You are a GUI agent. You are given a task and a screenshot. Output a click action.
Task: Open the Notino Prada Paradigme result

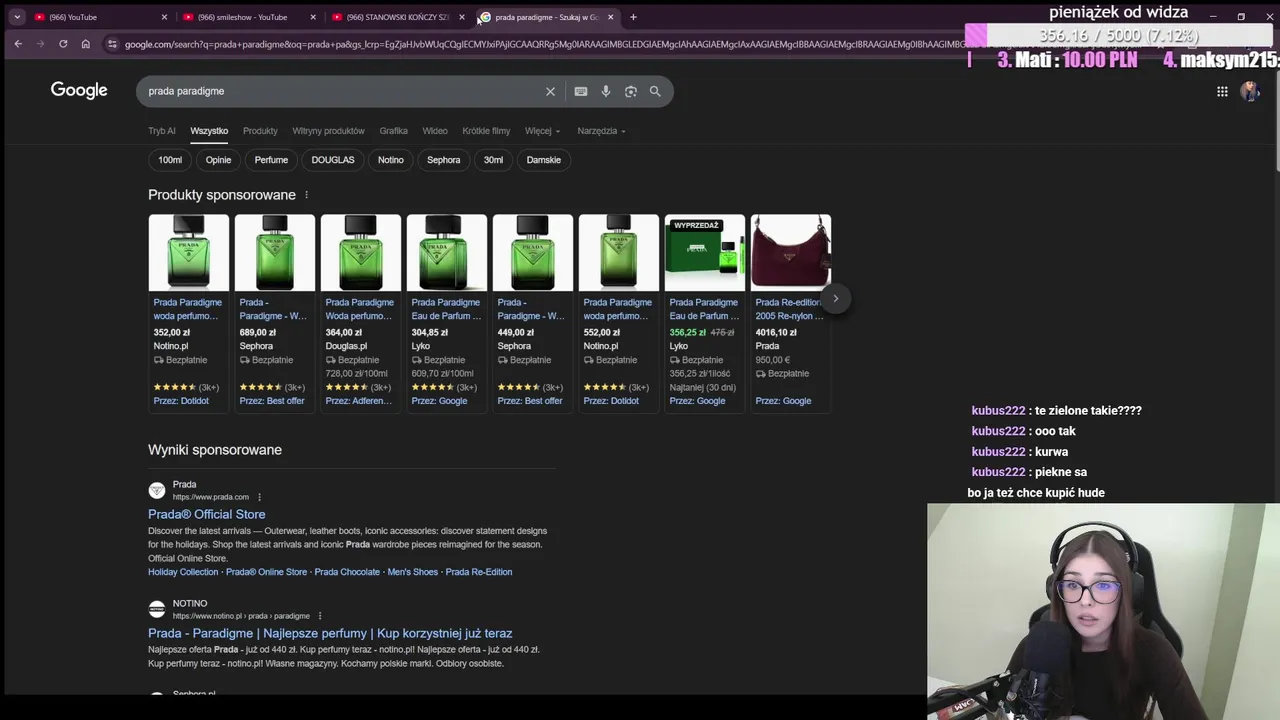(x=330, y=633)
